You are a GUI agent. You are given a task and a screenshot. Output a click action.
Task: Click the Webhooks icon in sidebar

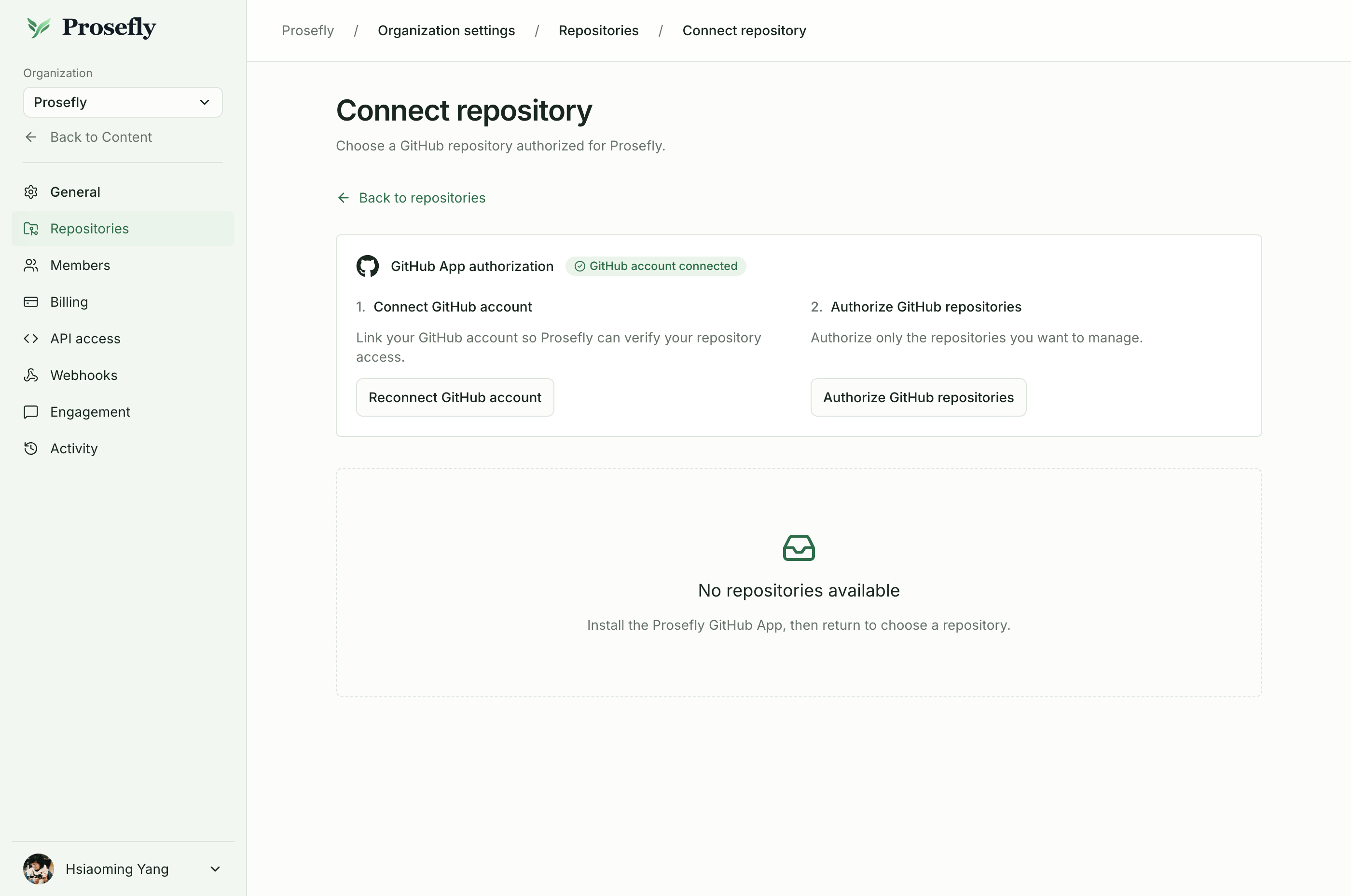[31, 375]
